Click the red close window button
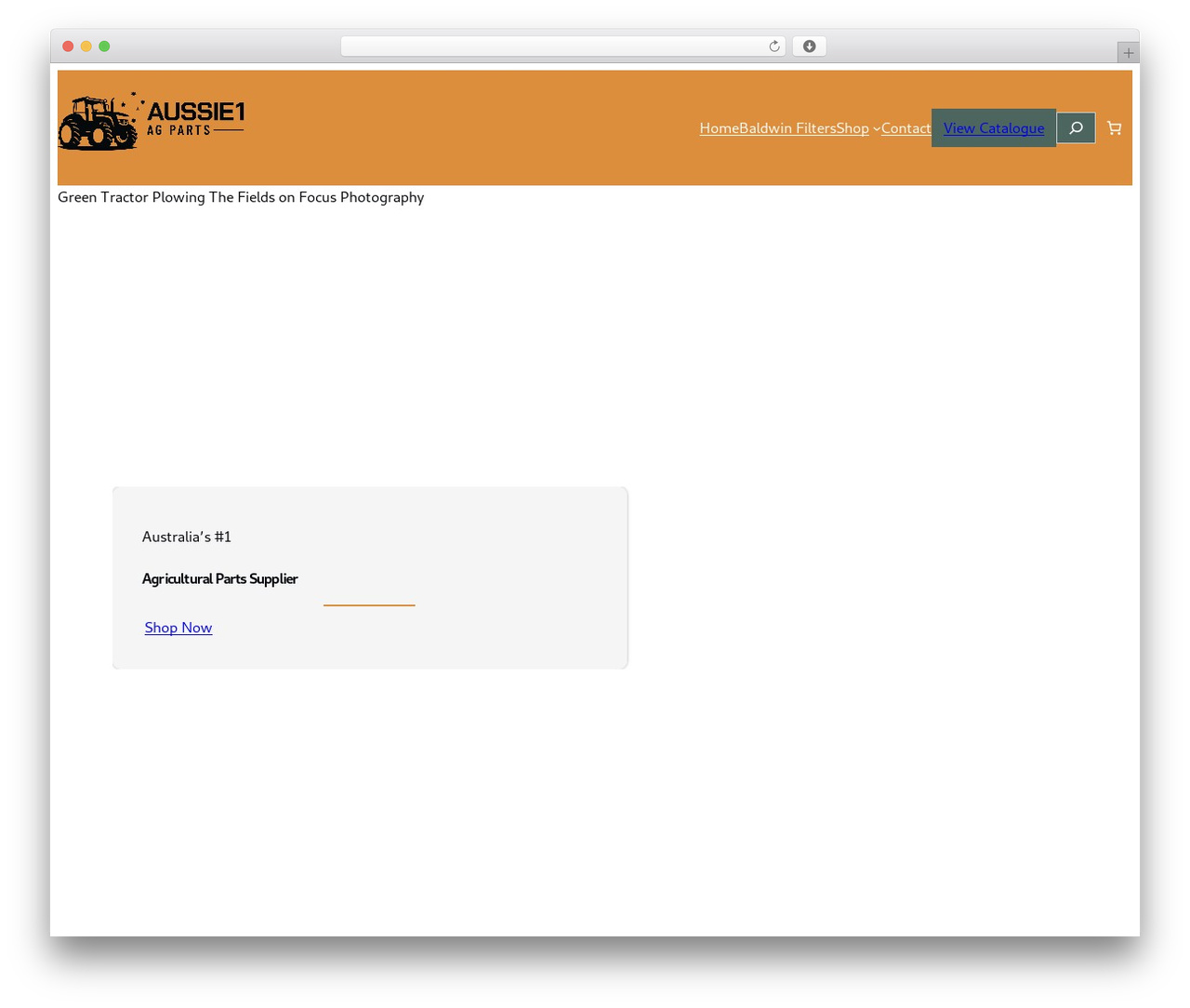The width and height of the screenshot is (1190, 1008). click(x=68, y=46)
